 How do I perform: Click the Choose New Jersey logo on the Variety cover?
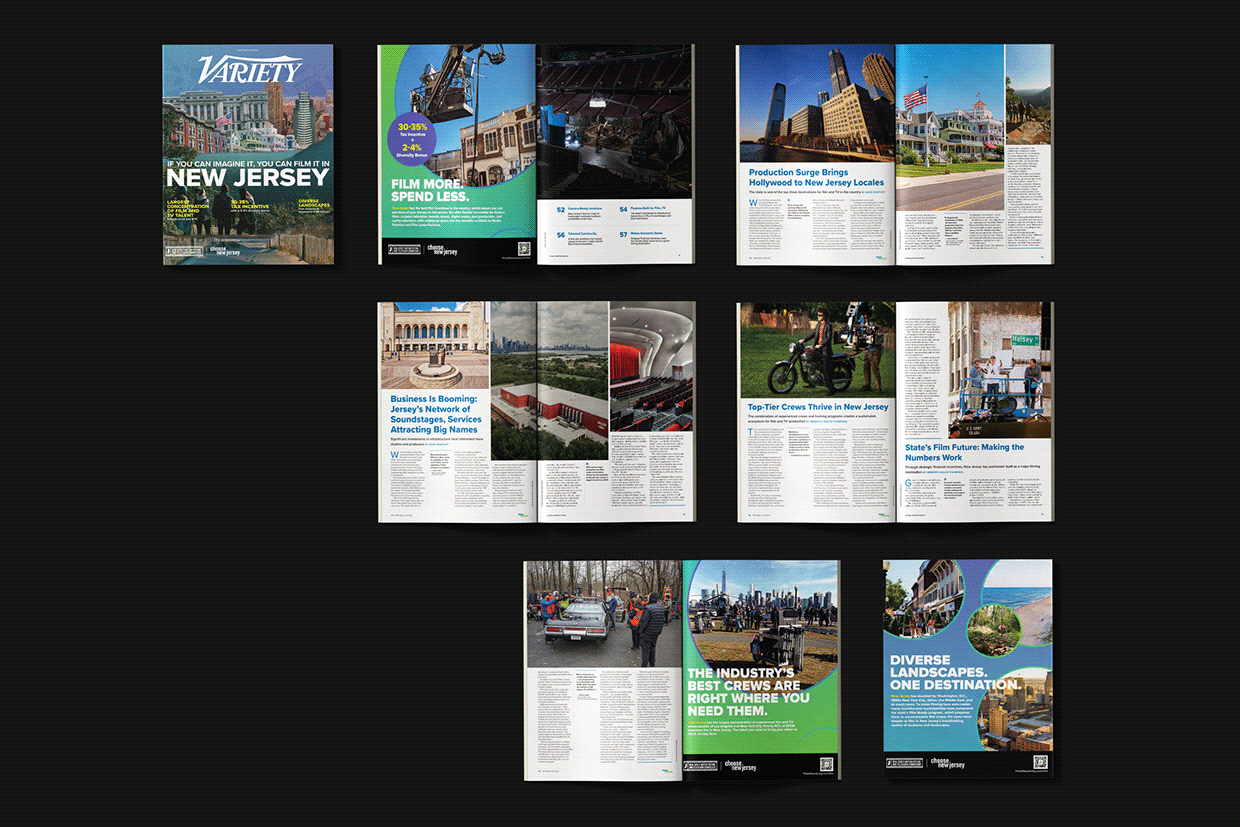pos(225,250)
